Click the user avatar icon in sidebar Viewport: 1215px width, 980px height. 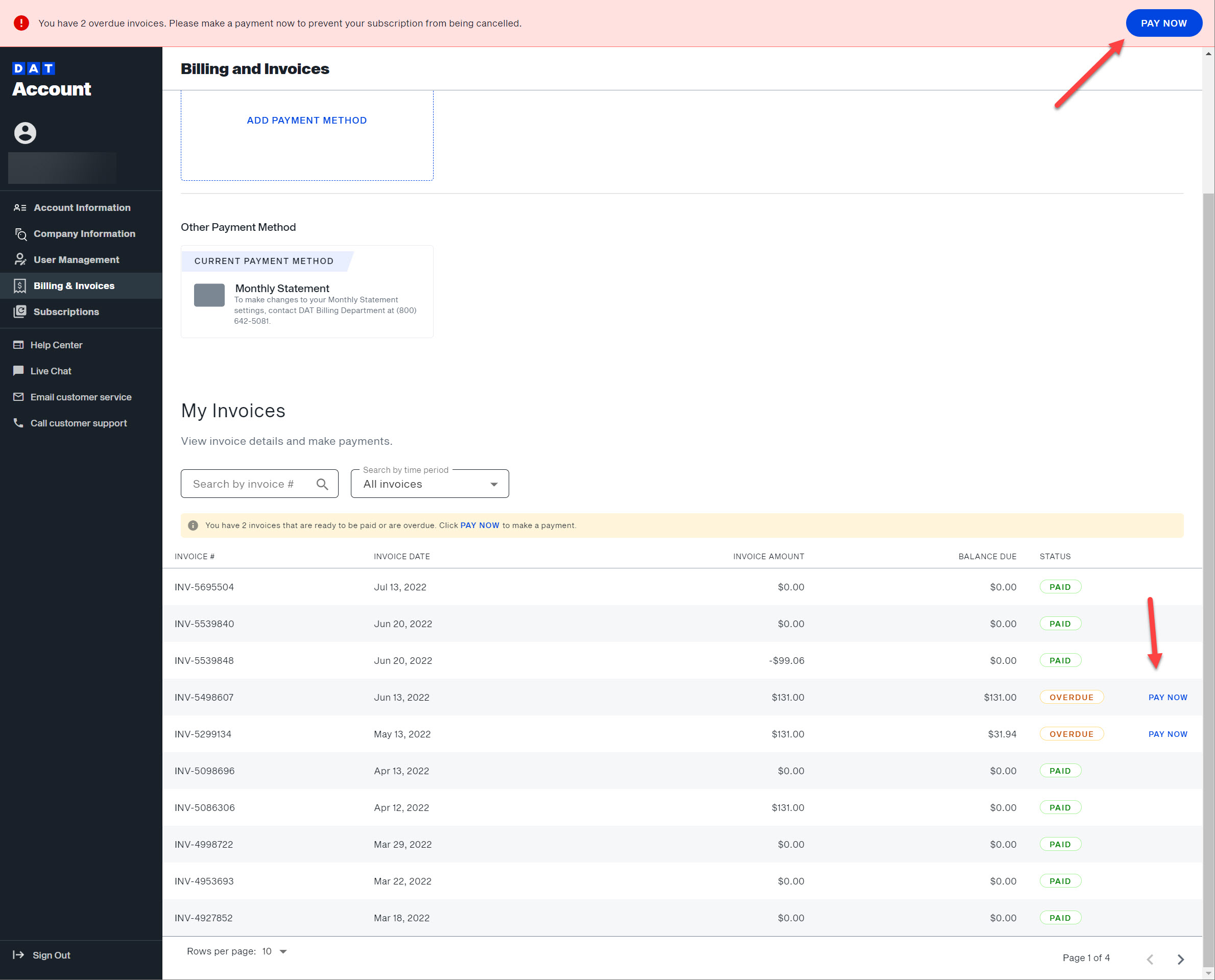coord(25,133)
